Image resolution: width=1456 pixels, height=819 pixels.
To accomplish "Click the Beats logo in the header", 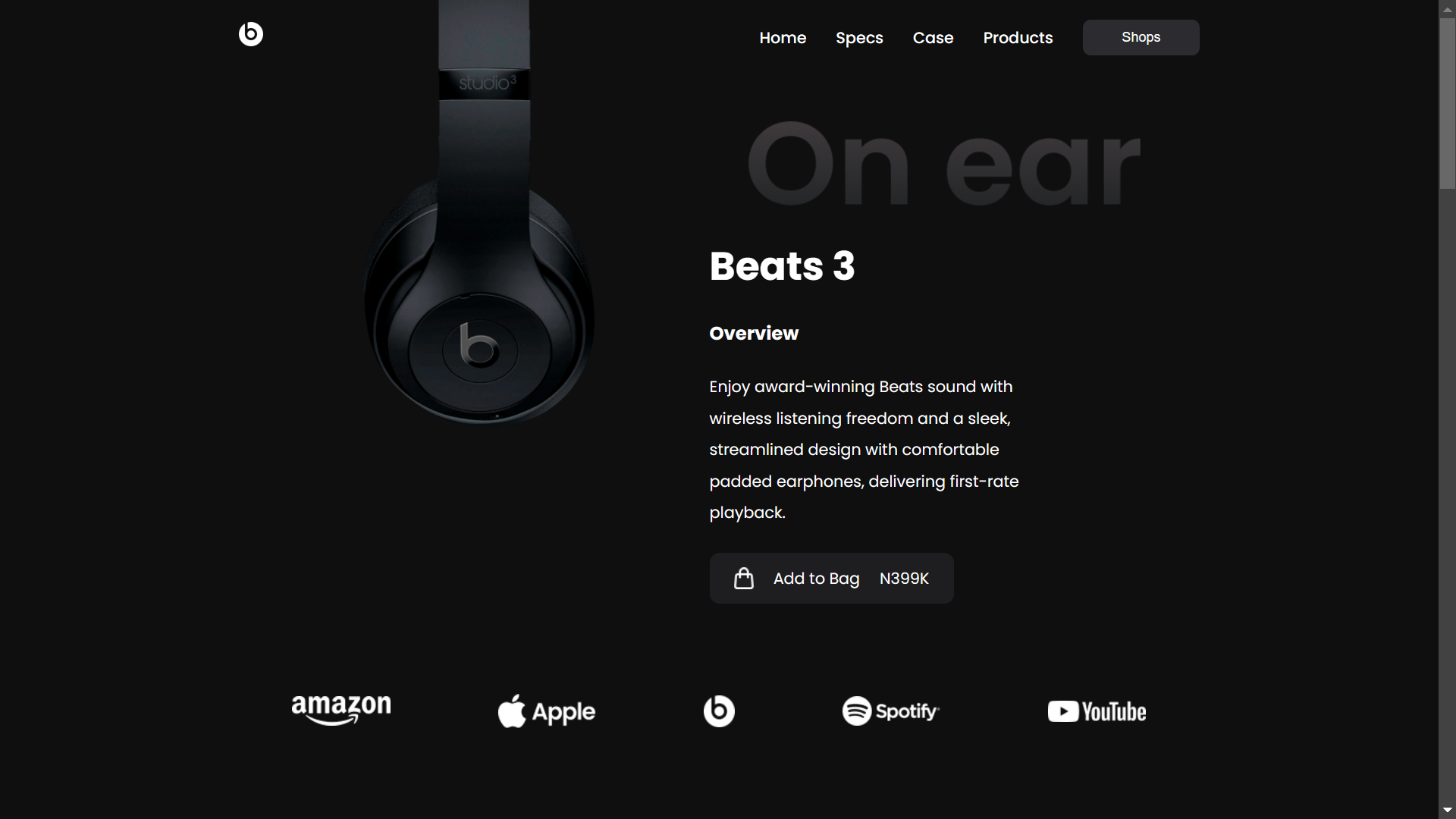I will 251,34.
